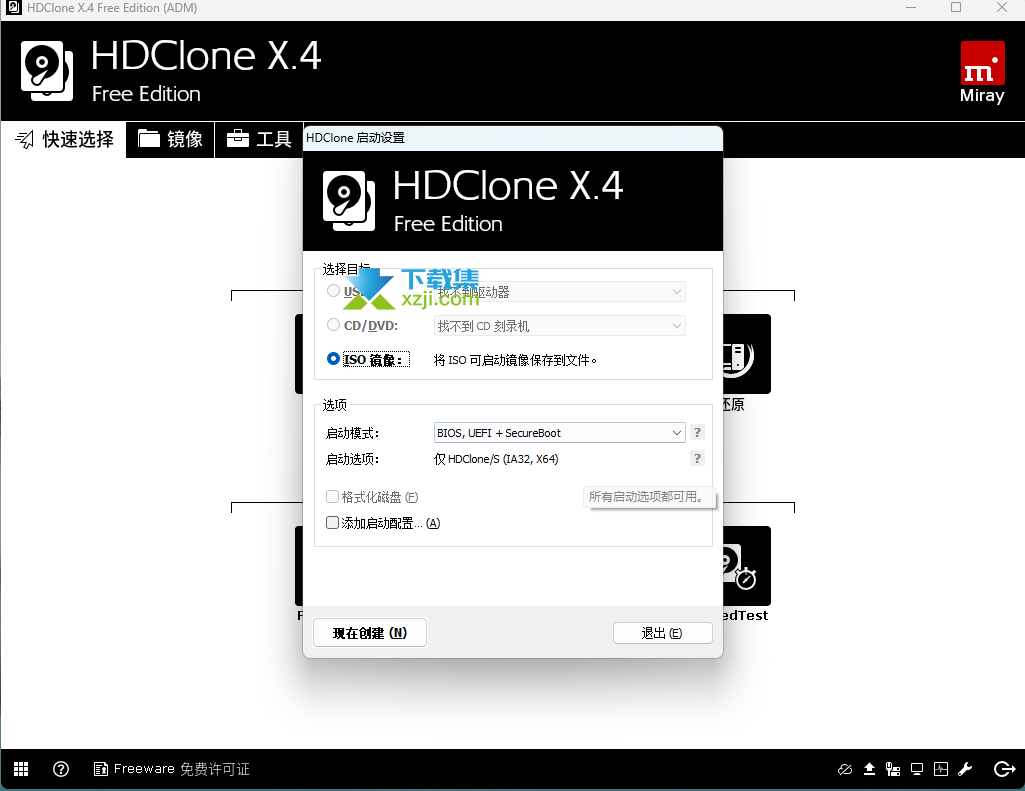Click the 启动选项 label
The image size is (1025, 791).
pyautogui.click(x=352, y=459)
